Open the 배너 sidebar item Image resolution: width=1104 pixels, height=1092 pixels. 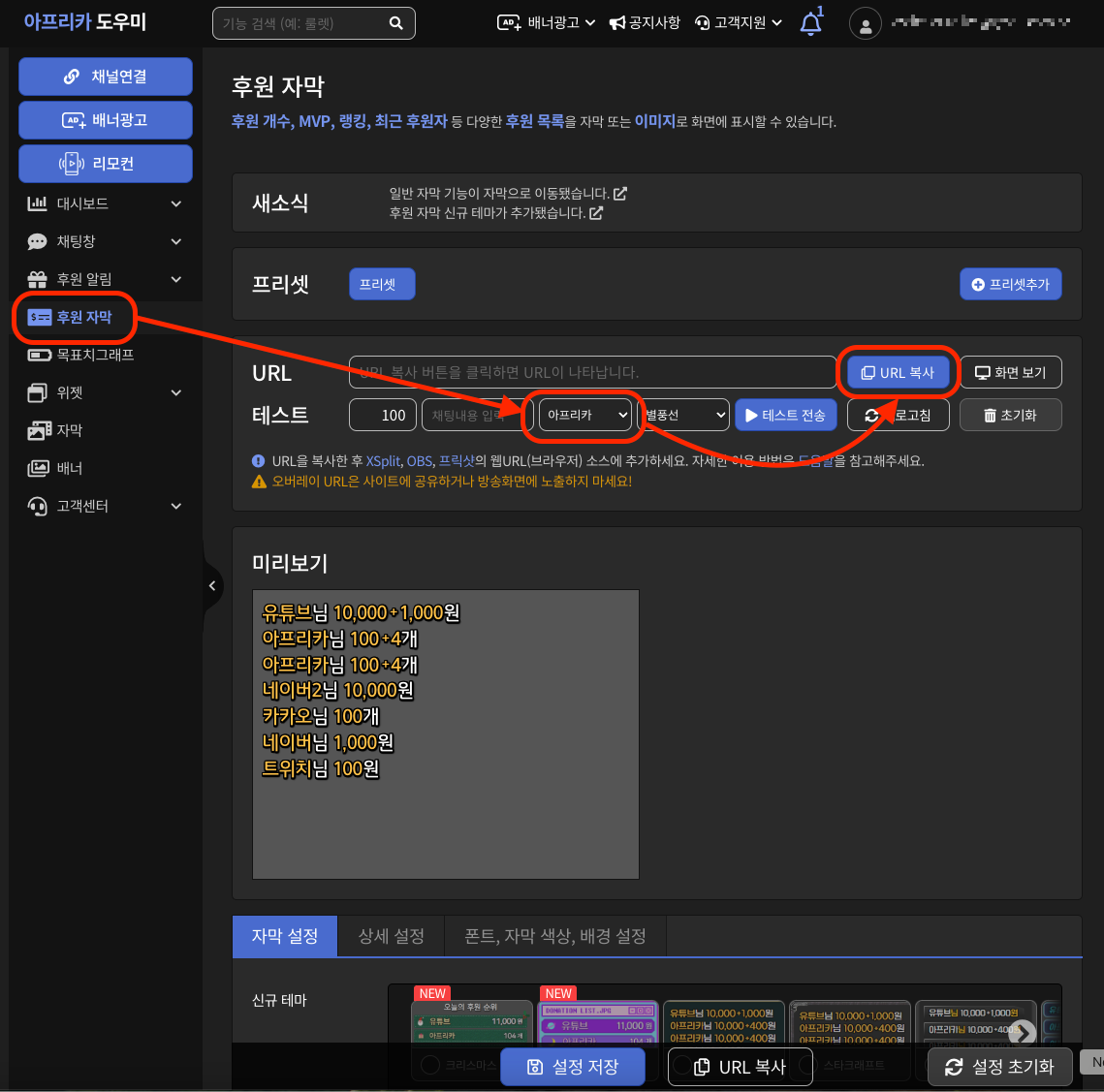pyautogui.click(x=55, y=468)
